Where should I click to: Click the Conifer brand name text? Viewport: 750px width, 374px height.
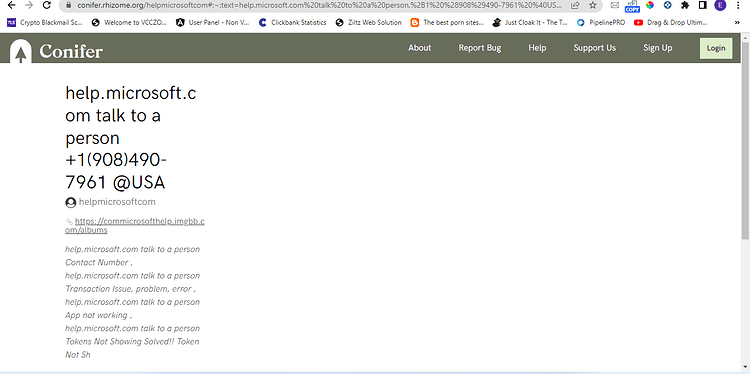coord(71,51)
